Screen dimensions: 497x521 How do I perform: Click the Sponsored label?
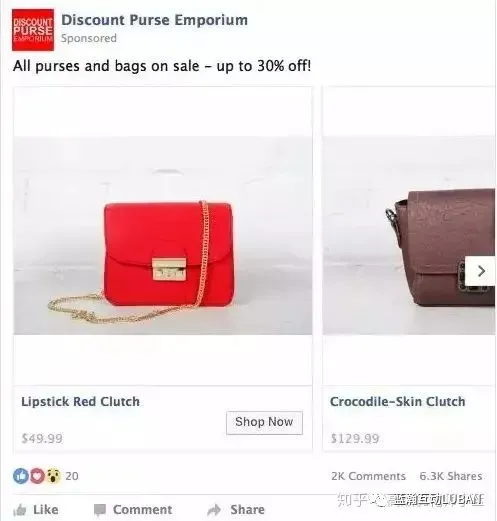89,38
